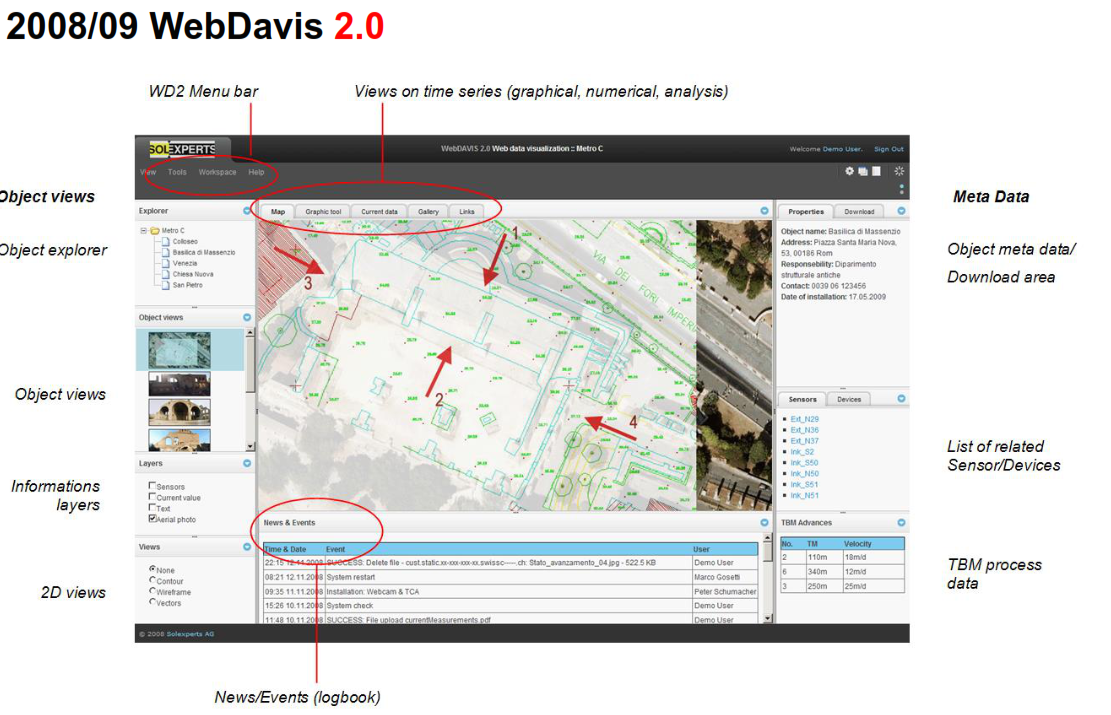
Task: Select the stone arches thumbnail in Object views
Action: click(x=179, y=412)
